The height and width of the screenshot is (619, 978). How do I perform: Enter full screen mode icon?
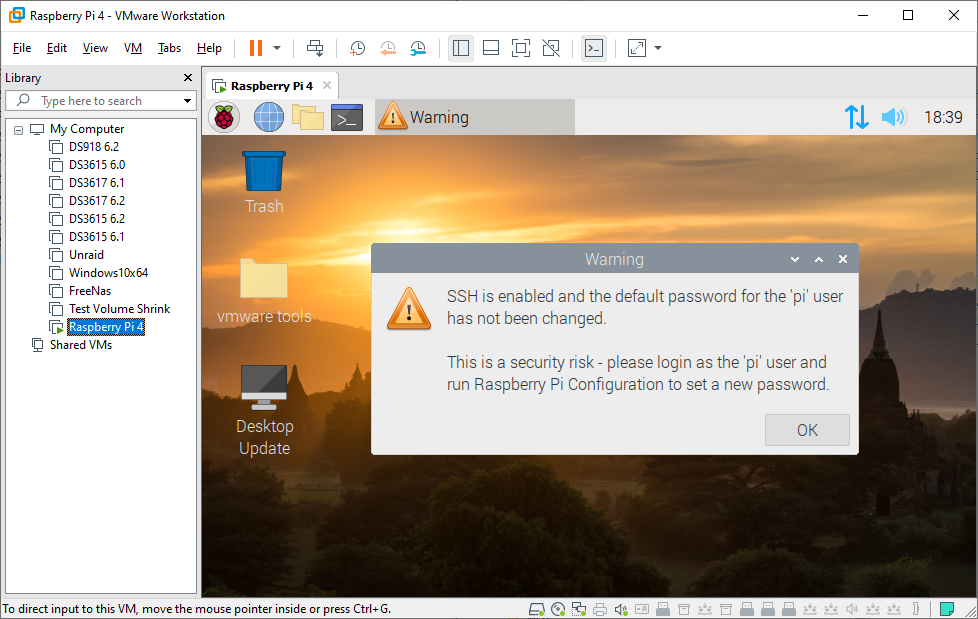pos(521,48)
